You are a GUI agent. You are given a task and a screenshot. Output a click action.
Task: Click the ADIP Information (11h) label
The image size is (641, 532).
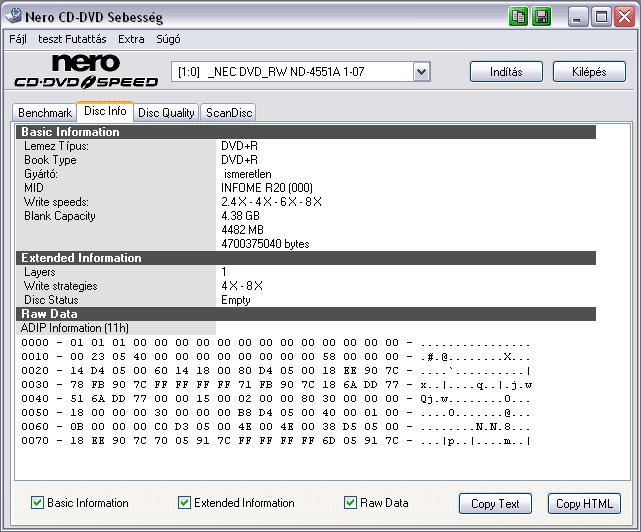click(x=75, y=328)
